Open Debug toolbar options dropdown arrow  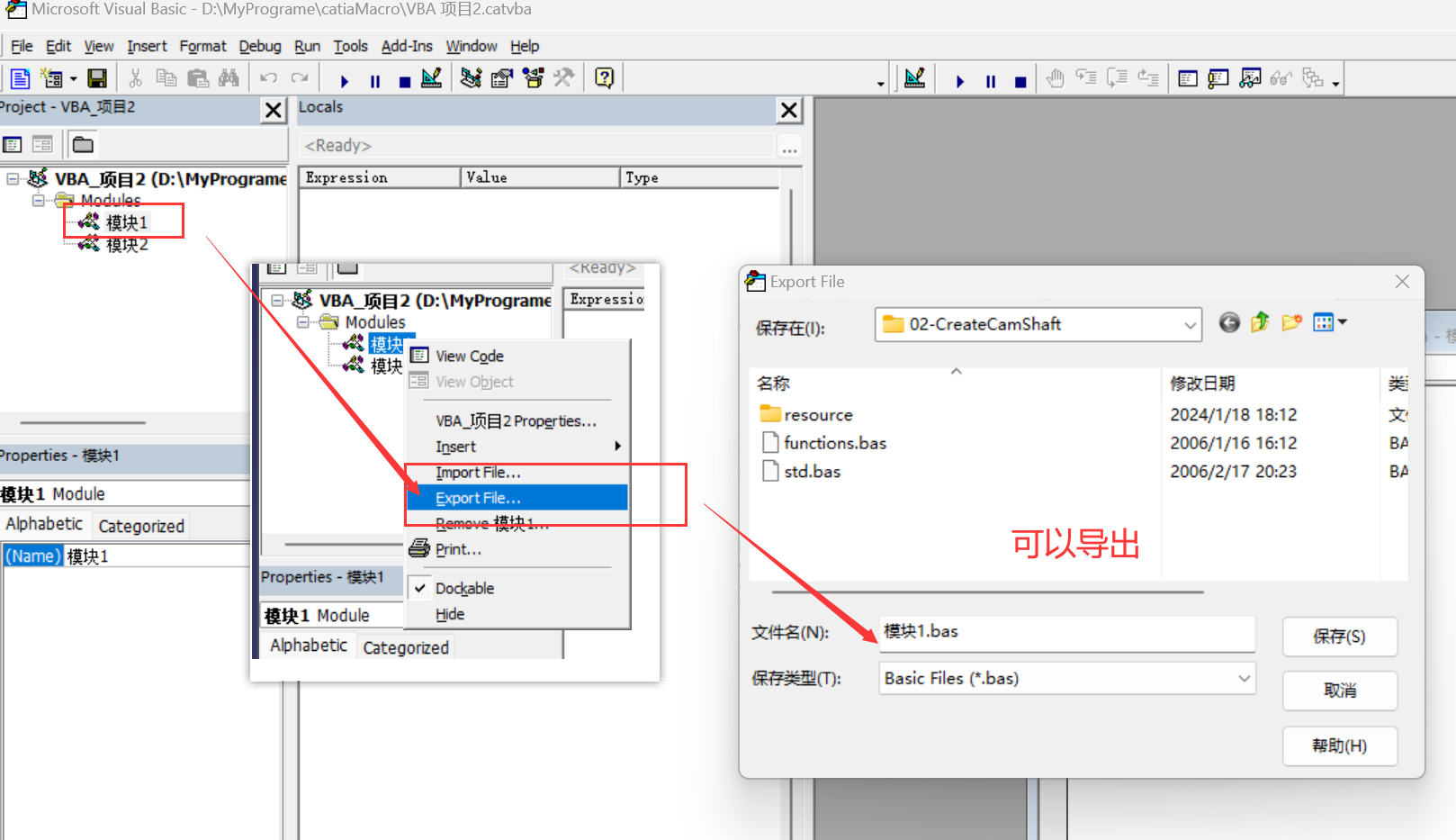click(x=1336, y=84)
